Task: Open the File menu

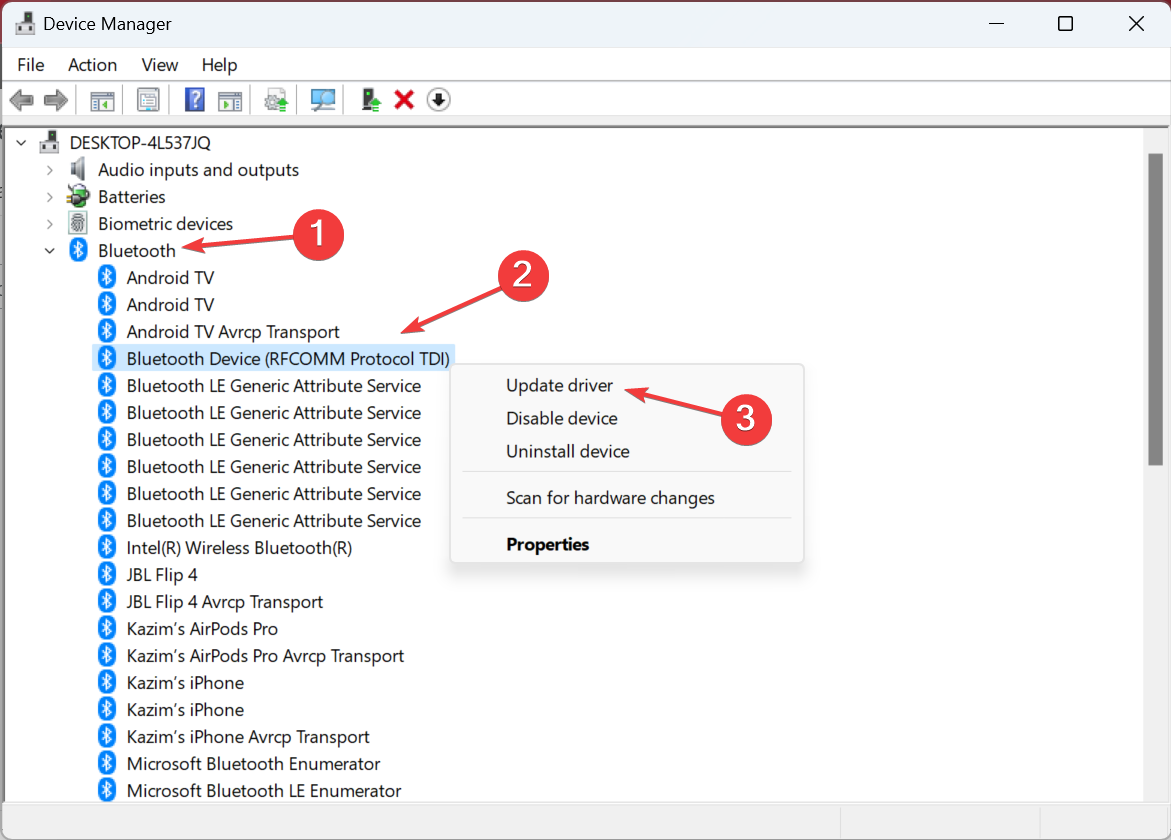Action: click(x=31, y=65)
